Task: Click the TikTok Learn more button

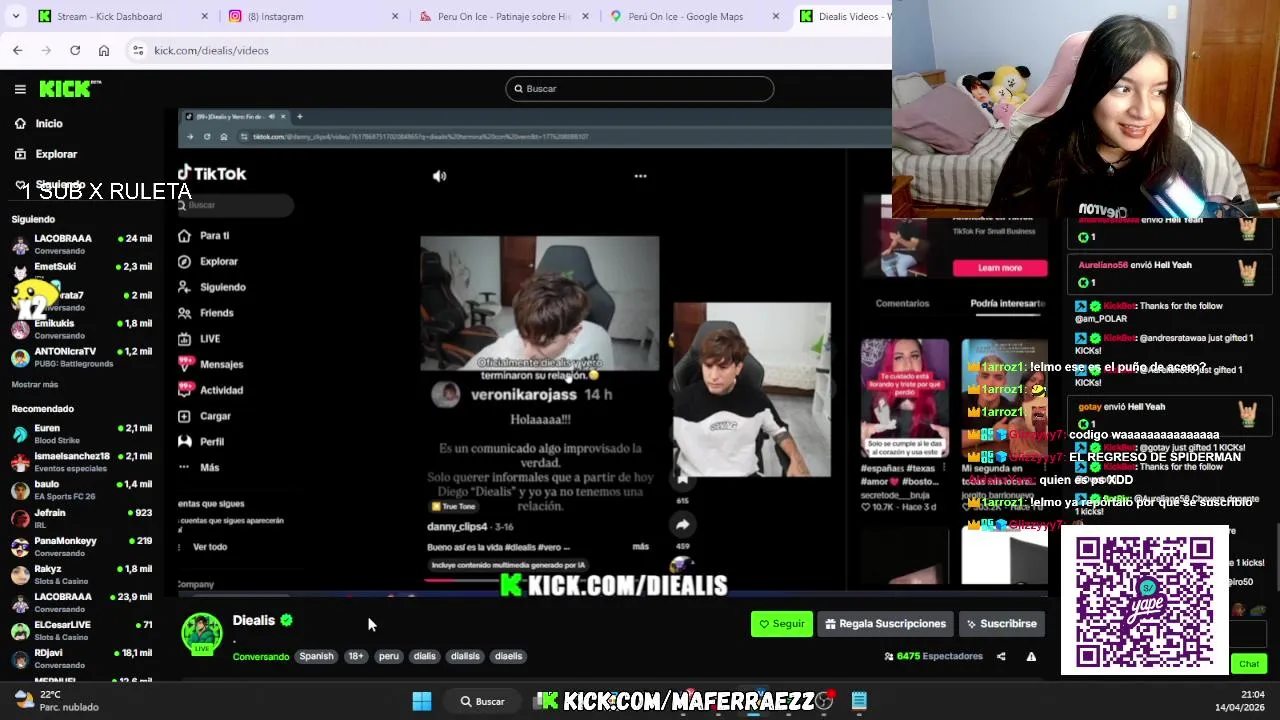Action: [x=1000, y=268]
